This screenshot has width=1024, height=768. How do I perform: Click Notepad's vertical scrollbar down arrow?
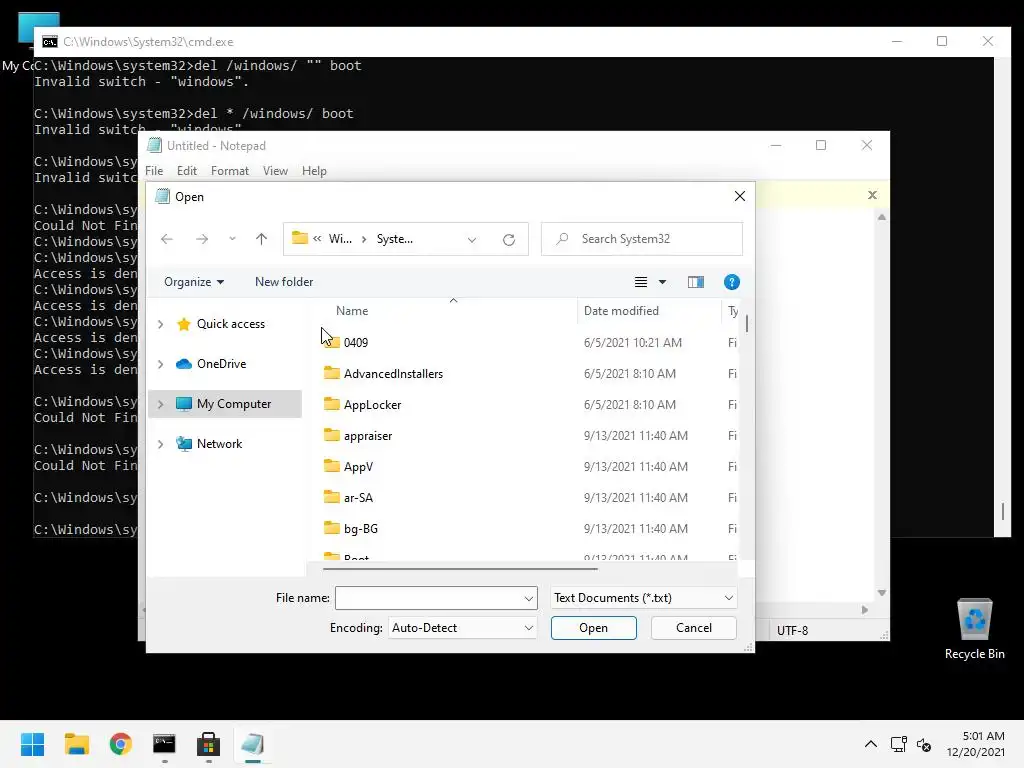882,593
